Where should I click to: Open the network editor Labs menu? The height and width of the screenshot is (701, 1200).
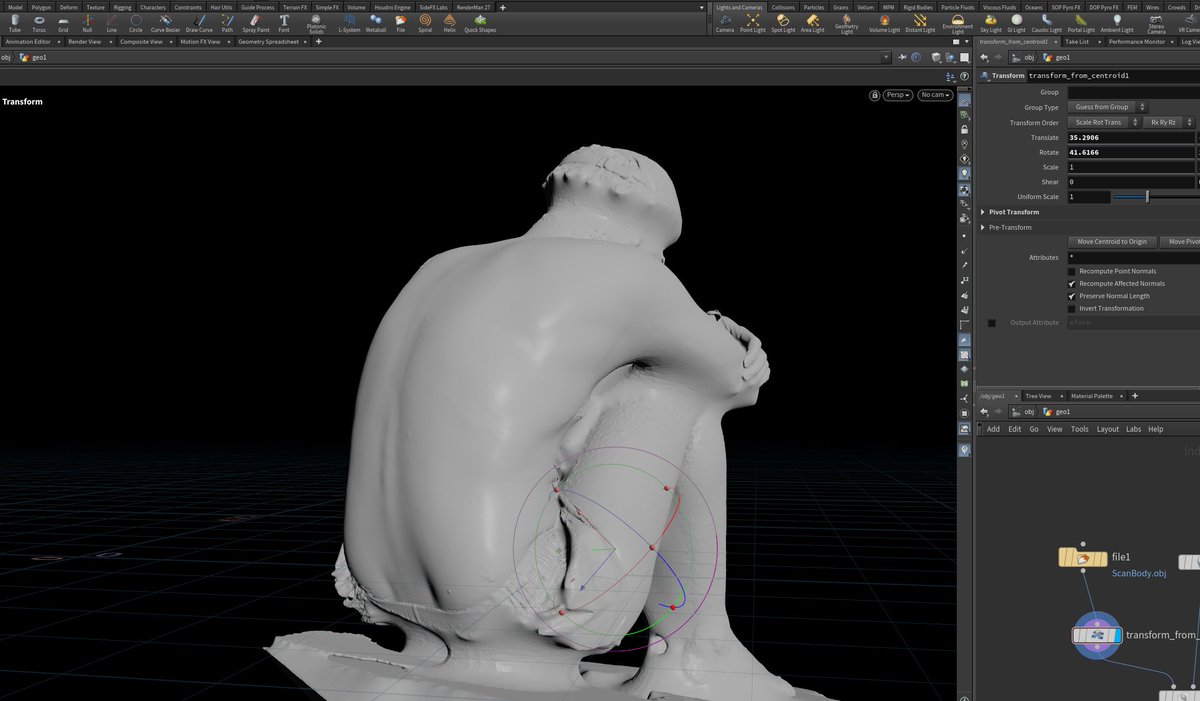[1133, 429]
